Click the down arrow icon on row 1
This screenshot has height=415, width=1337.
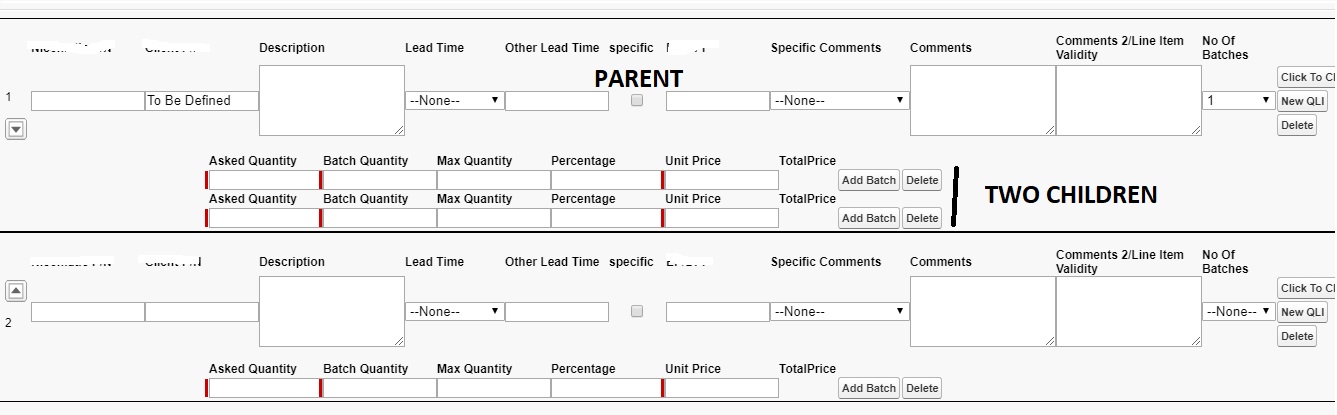(x=16, y=129)
